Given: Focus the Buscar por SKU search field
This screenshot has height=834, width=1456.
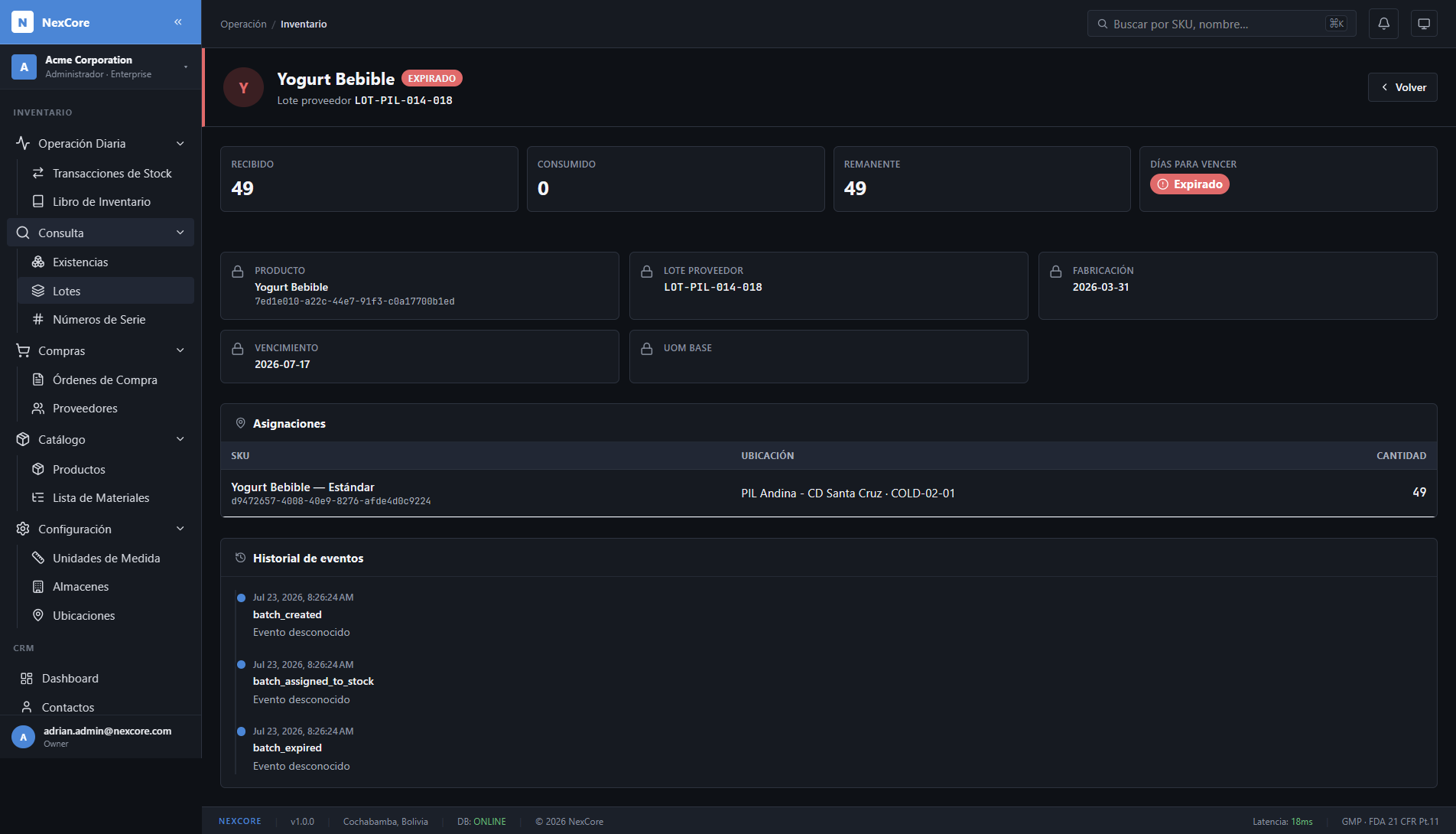Looking at the screenshot, I should [x=1221, y=24].
